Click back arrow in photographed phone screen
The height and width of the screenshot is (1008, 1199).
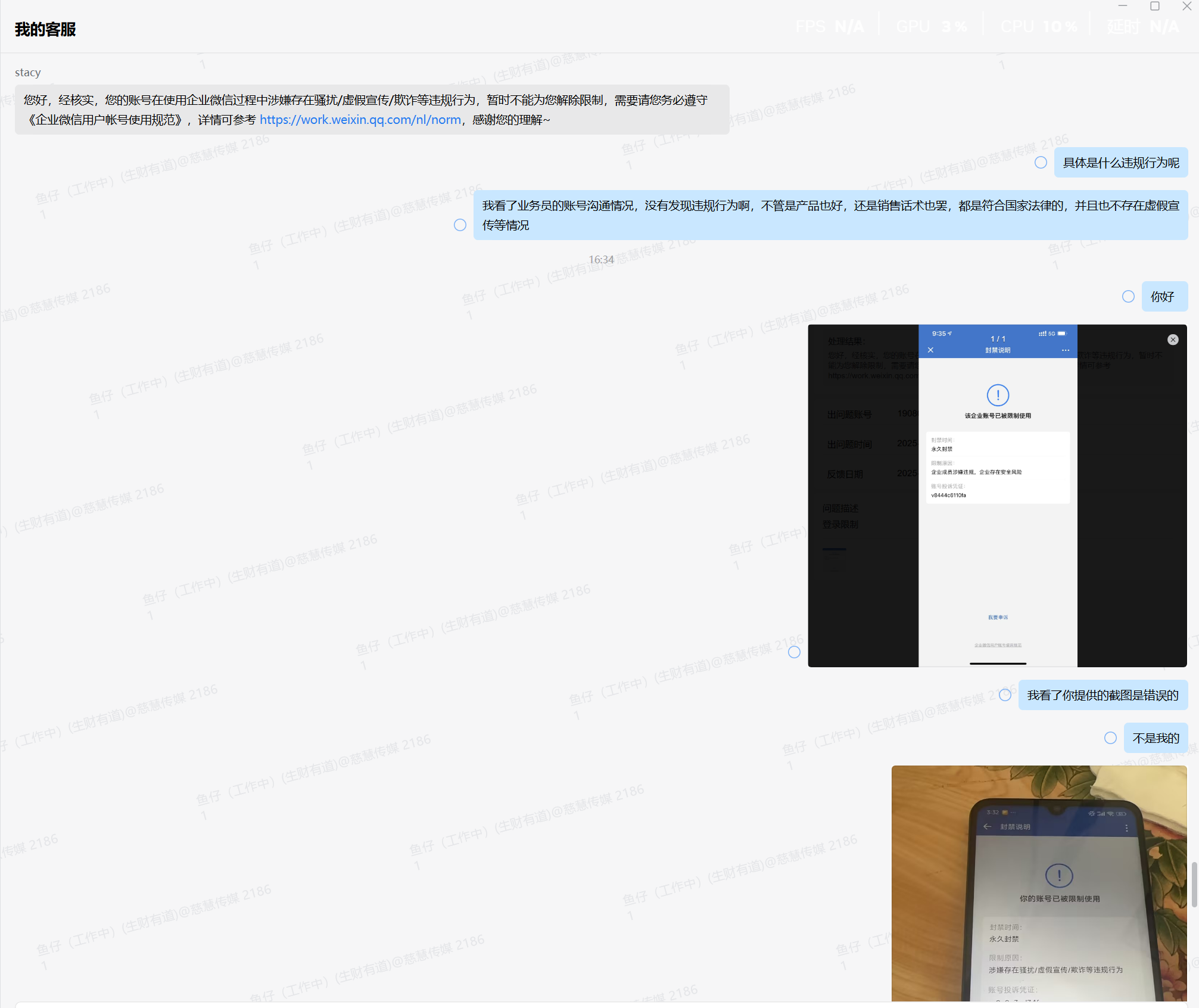pyautogui.click(x=987, y=827)
